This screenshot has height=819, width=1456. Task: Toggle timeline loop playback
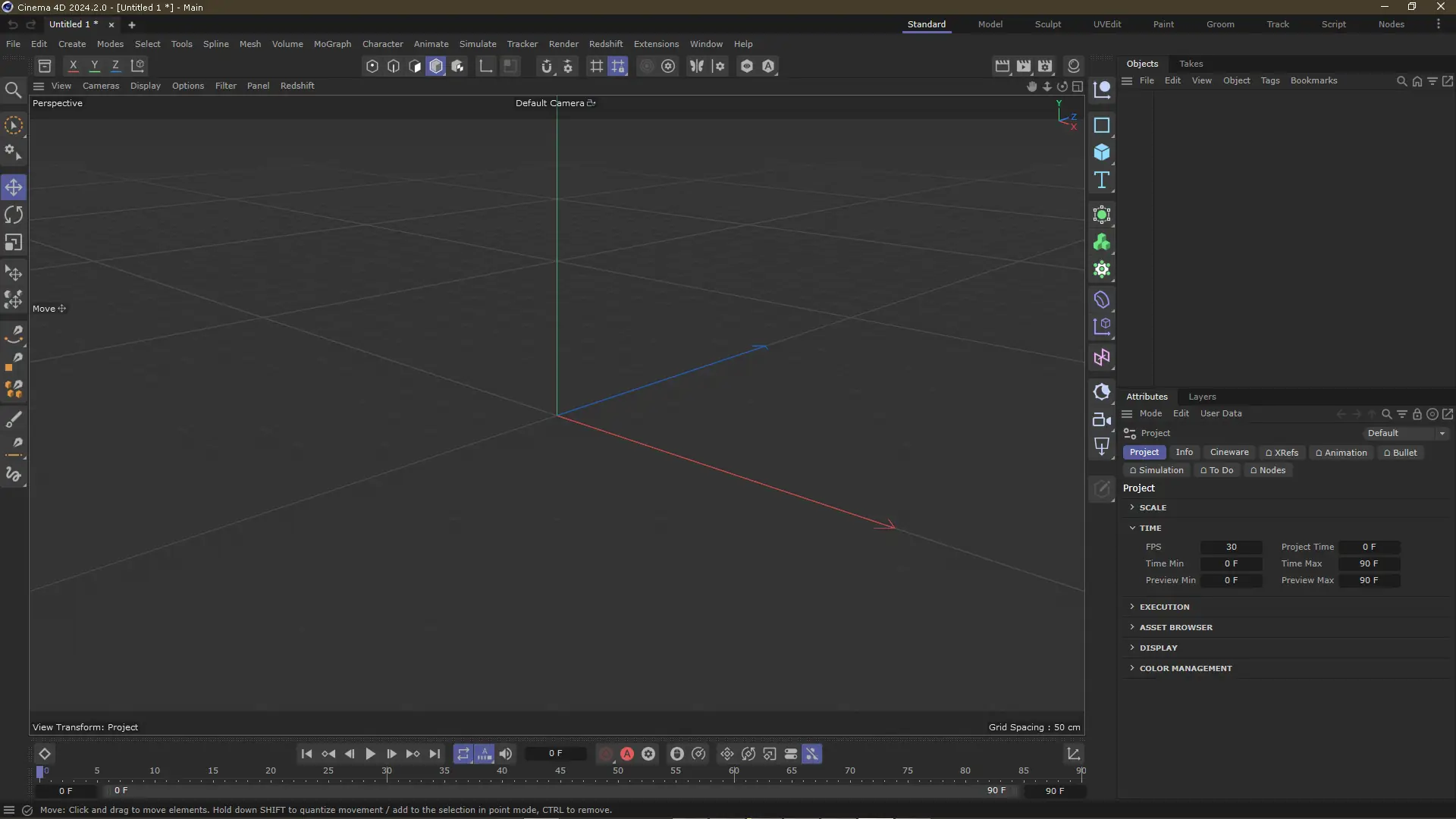[463, 754]
